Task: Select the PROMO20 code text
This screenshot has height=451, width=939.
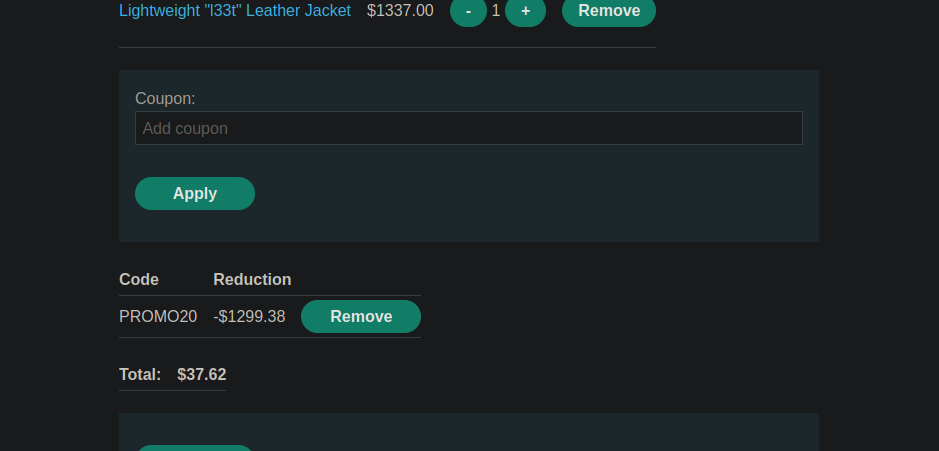Action: pos(158,317)
